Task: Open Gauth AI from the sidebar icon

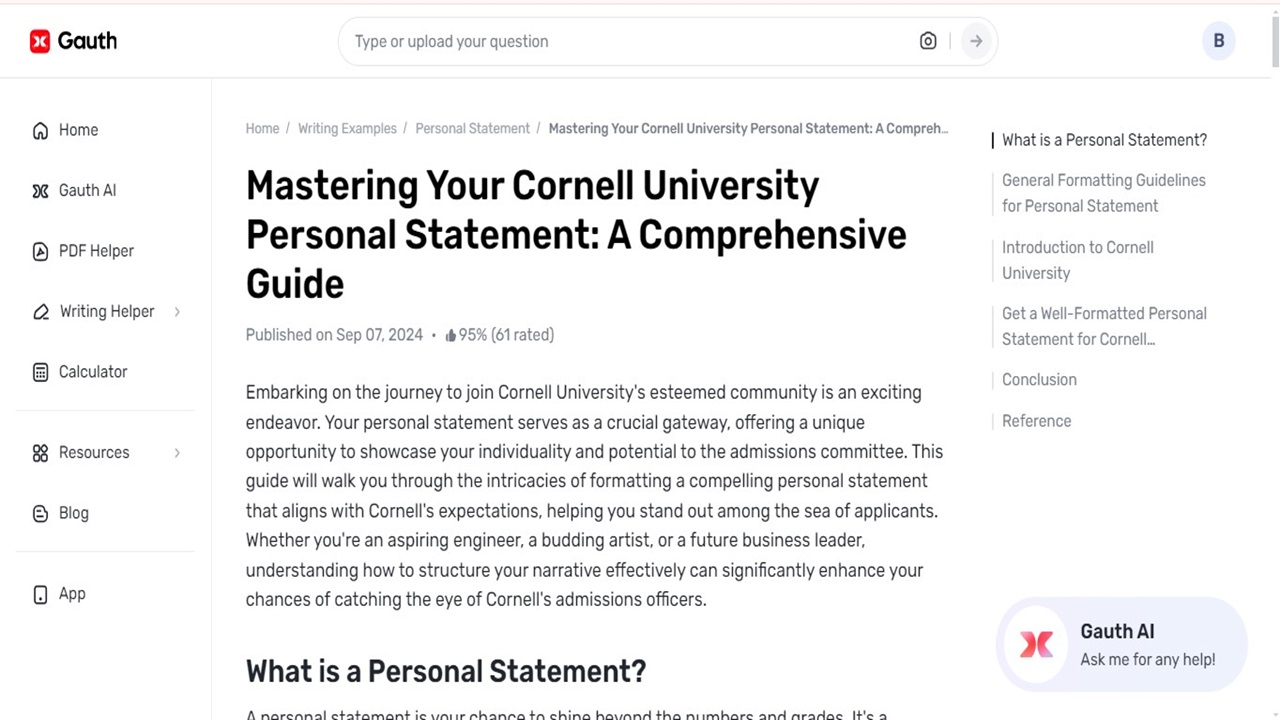Action: (40, 190)
